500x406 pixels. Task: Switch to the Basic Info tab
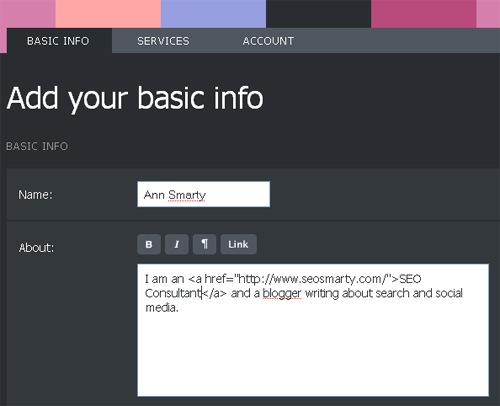[59, 41]
